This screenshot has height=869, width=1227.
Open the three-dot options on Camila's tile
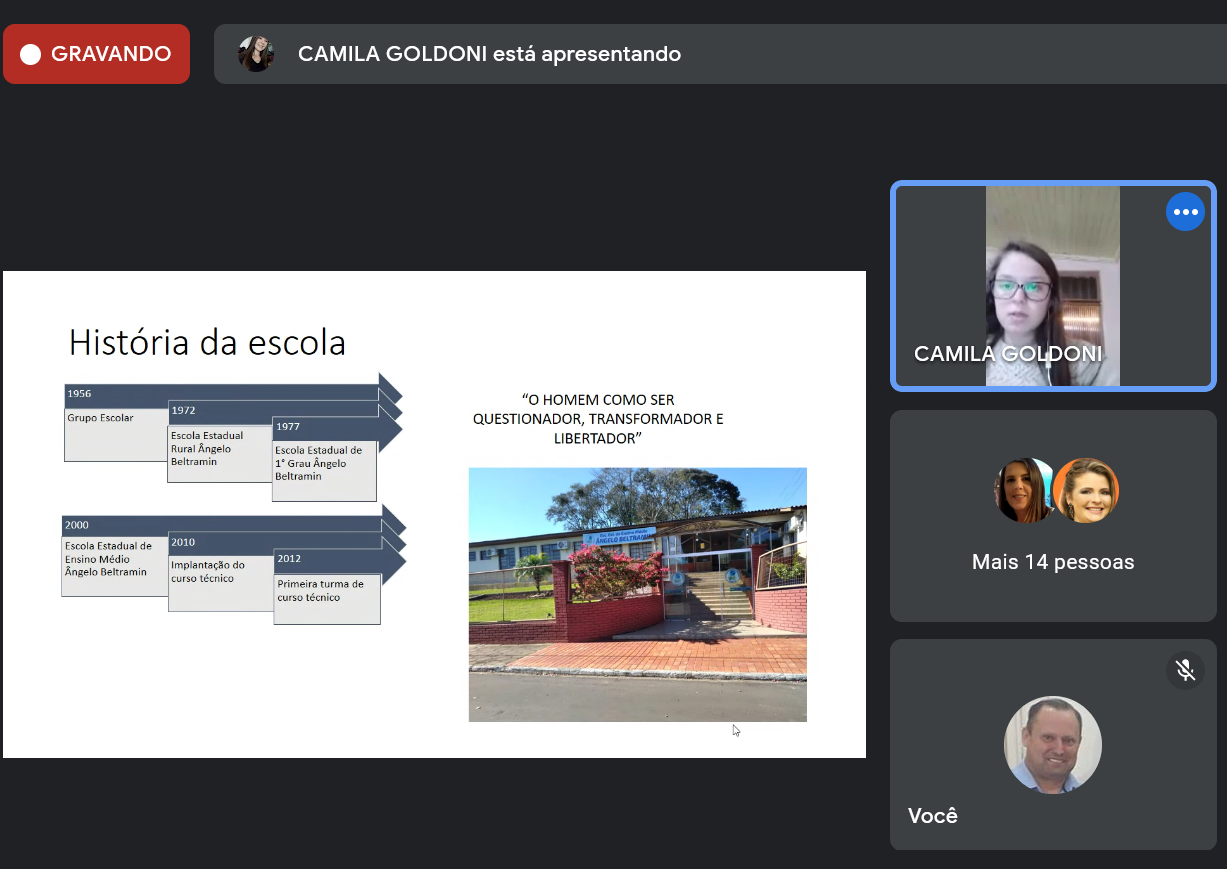pos(1185,212)
